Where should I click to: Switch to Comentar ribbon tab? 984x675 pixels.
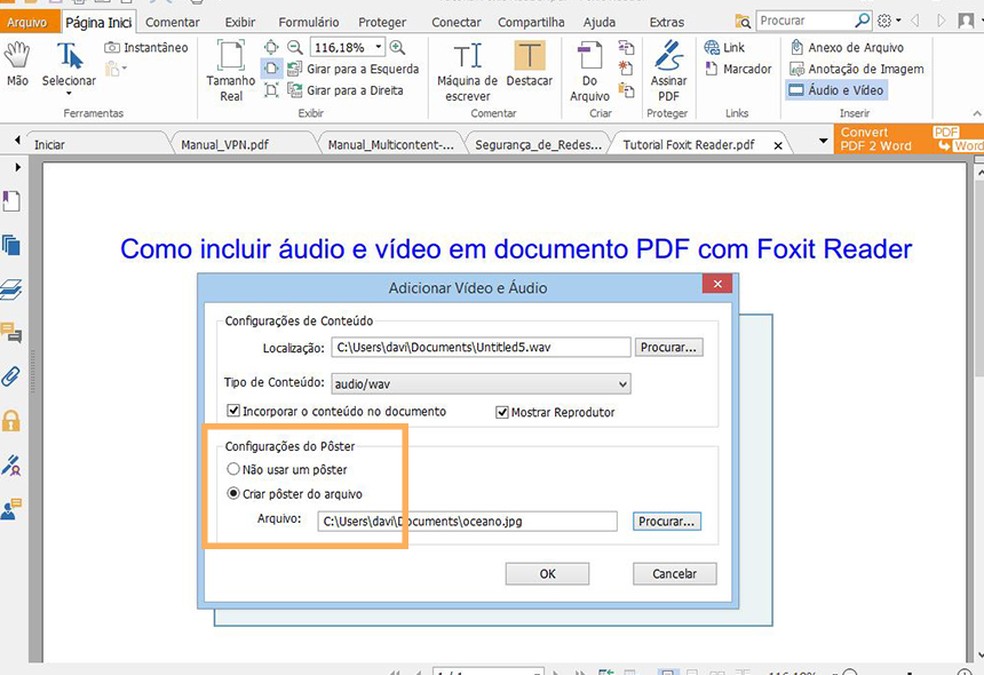(172, 23)
